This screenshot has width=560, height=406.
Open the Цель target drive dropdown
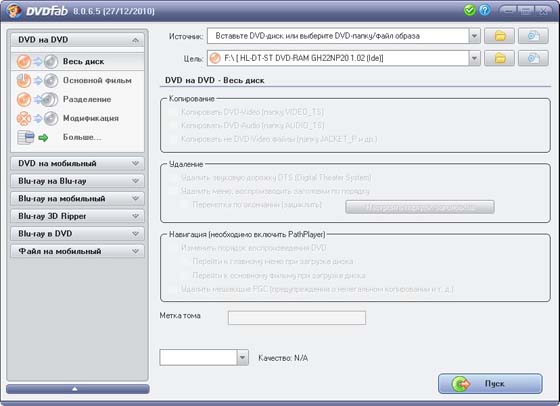coord(474,59)
